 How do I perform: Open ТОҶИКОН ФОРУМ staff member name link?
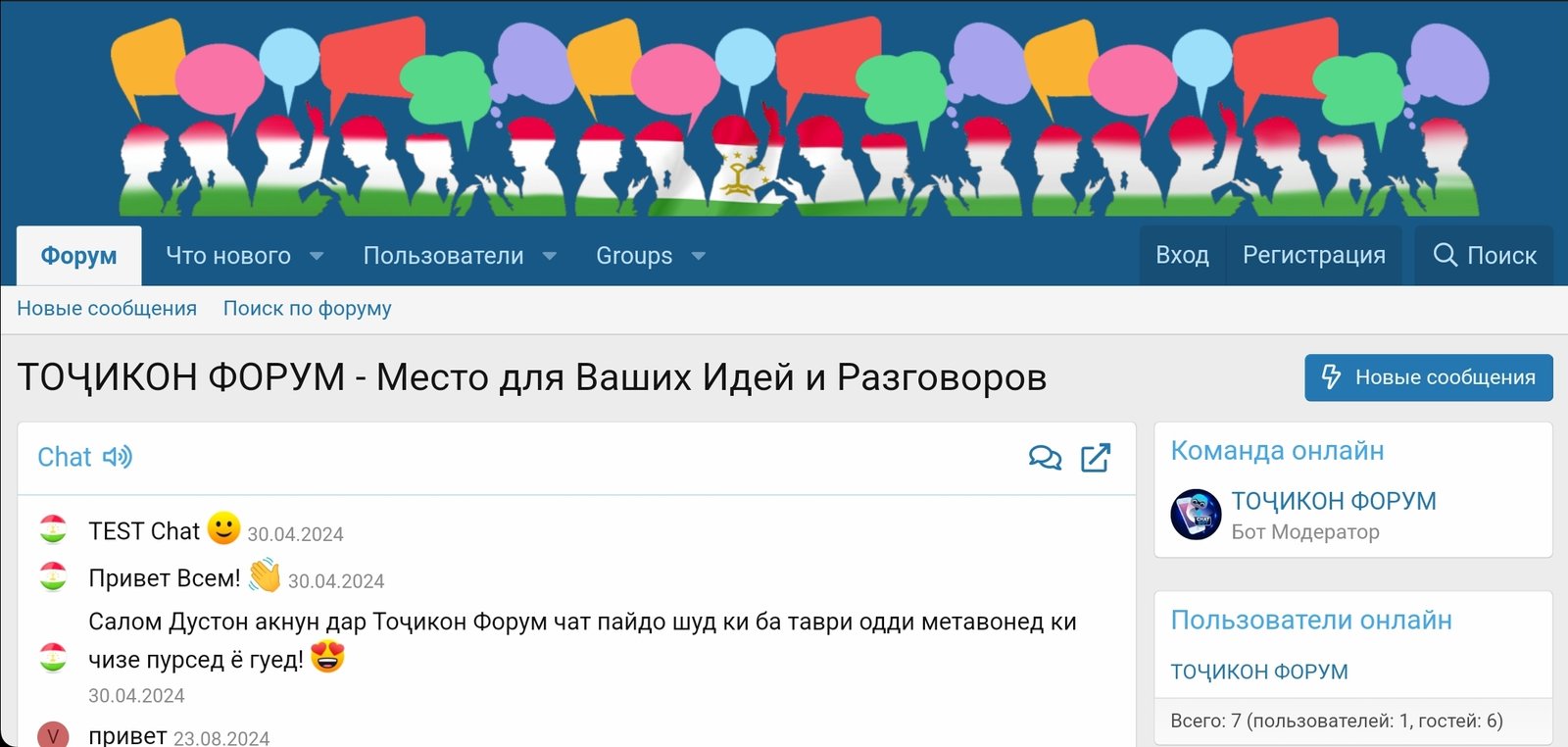coord(1334,501)
